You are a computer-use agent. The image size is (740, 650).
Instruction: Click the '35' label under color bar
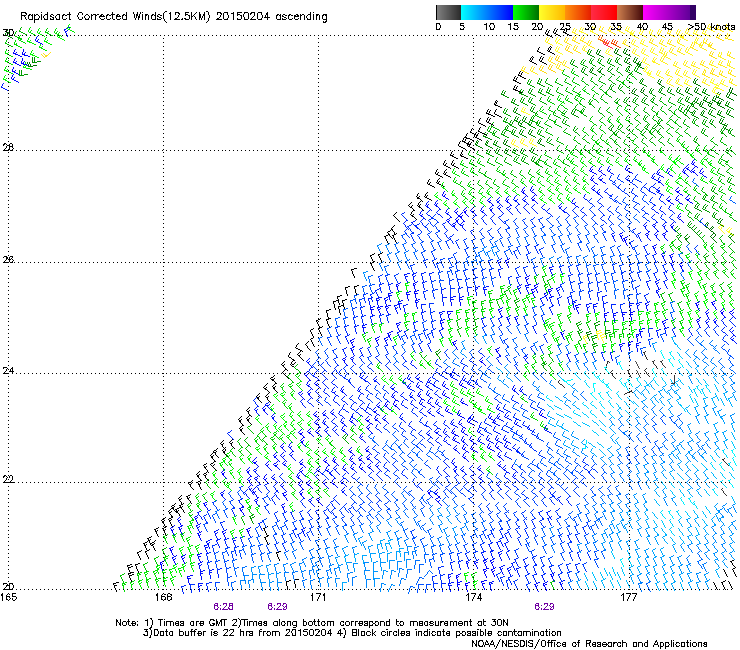click(x=616, y=27)
